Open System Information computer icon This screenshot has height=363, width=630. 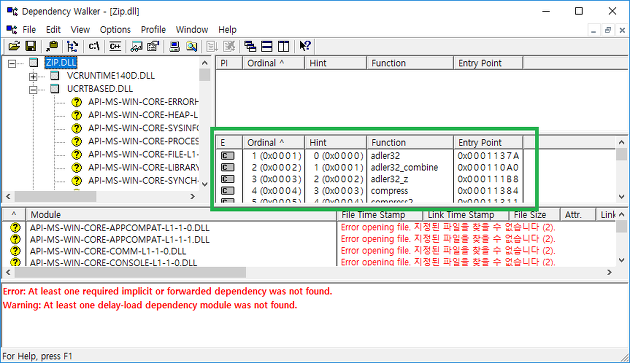[174, 47]
